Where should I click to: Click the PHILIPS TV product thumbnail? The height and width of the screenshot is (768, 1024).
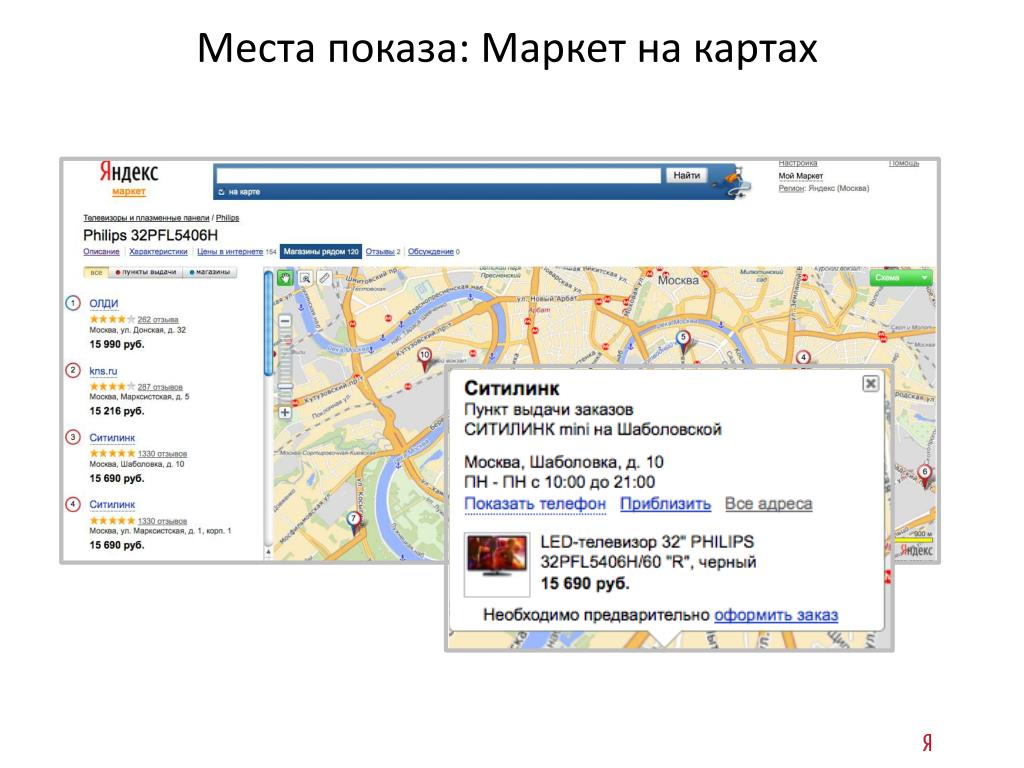point(497,564)
